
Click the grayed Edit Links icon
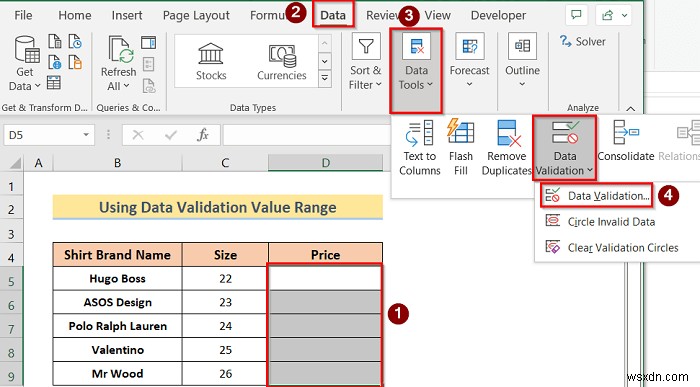[148, 85]
